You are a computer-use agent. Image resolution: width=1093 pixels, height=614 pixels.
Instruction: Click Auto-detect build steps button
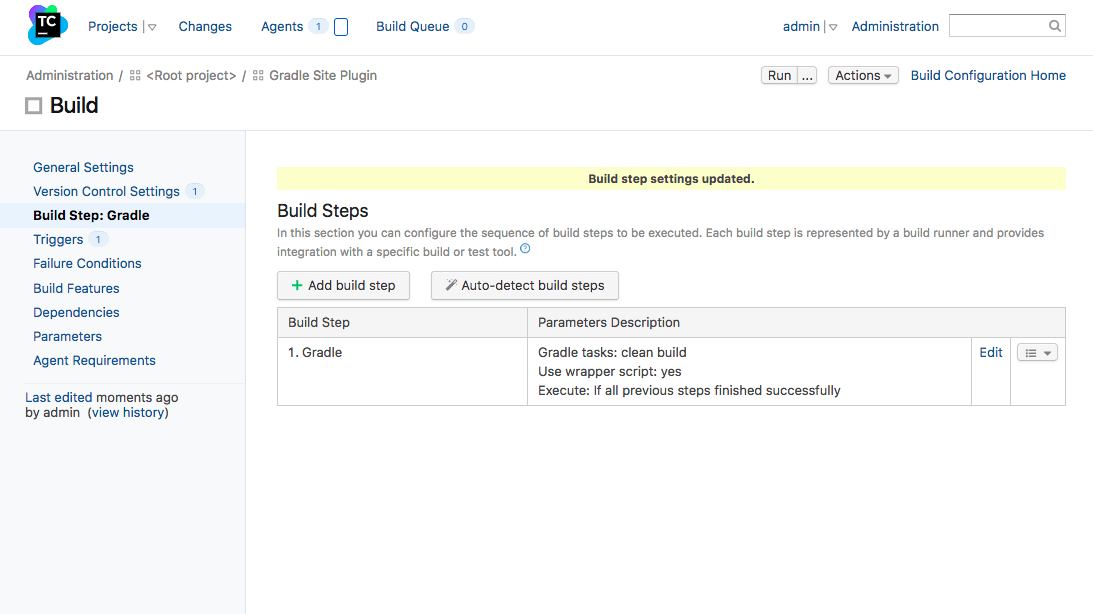click(524, 285)
